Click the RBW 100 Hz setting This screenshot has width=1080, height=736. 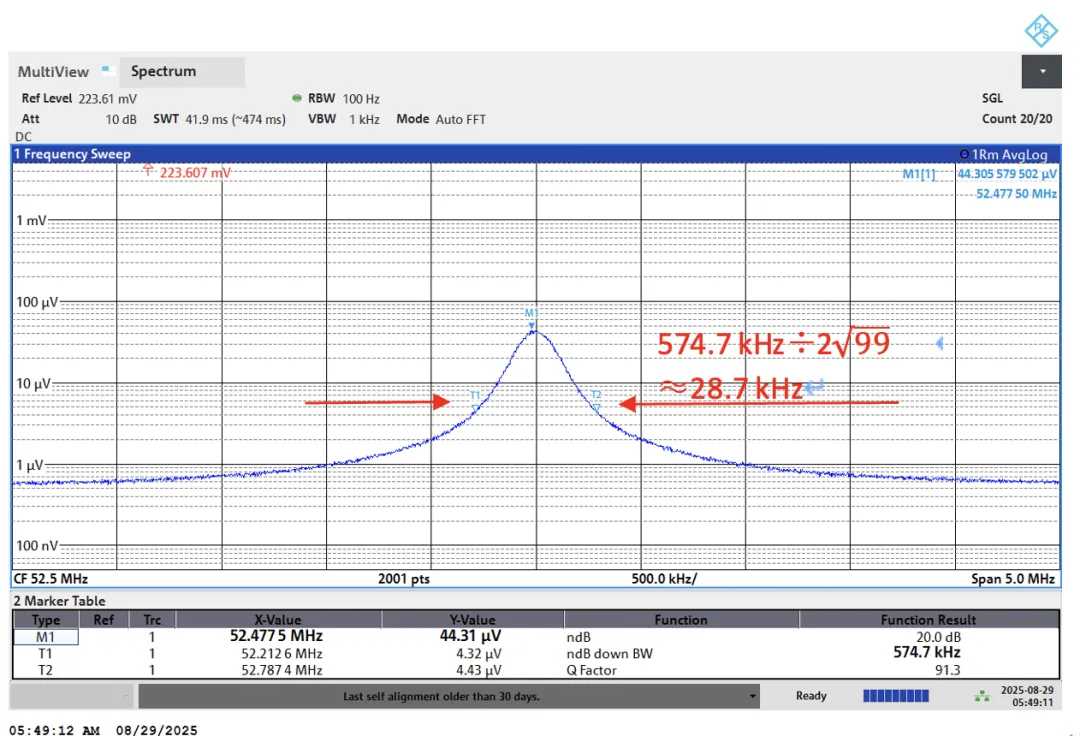click(x=344, y=99)
